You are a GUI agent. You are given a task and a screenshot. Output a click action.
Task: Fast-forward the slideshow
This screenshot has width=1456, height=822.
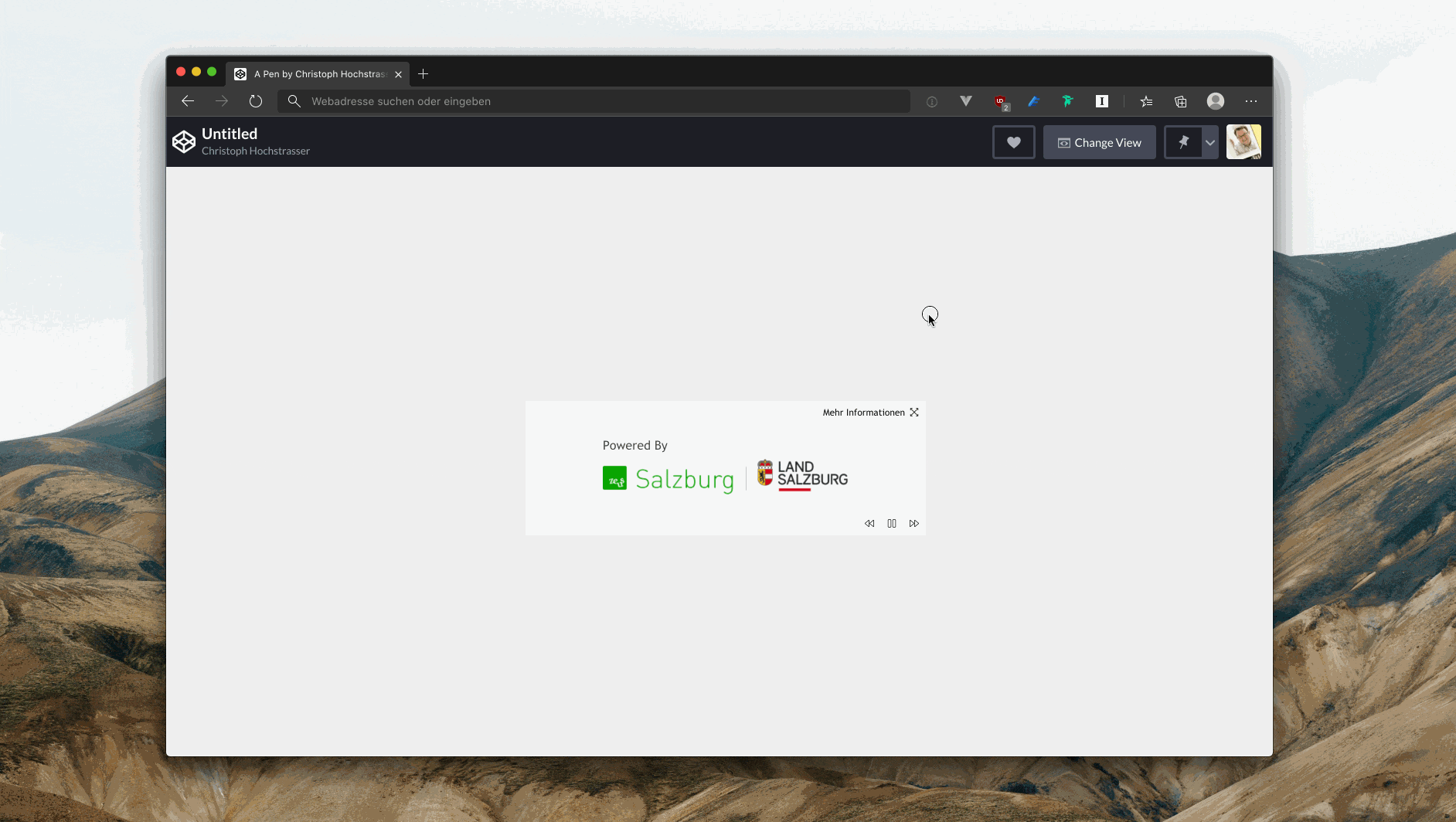click(914, 524)
